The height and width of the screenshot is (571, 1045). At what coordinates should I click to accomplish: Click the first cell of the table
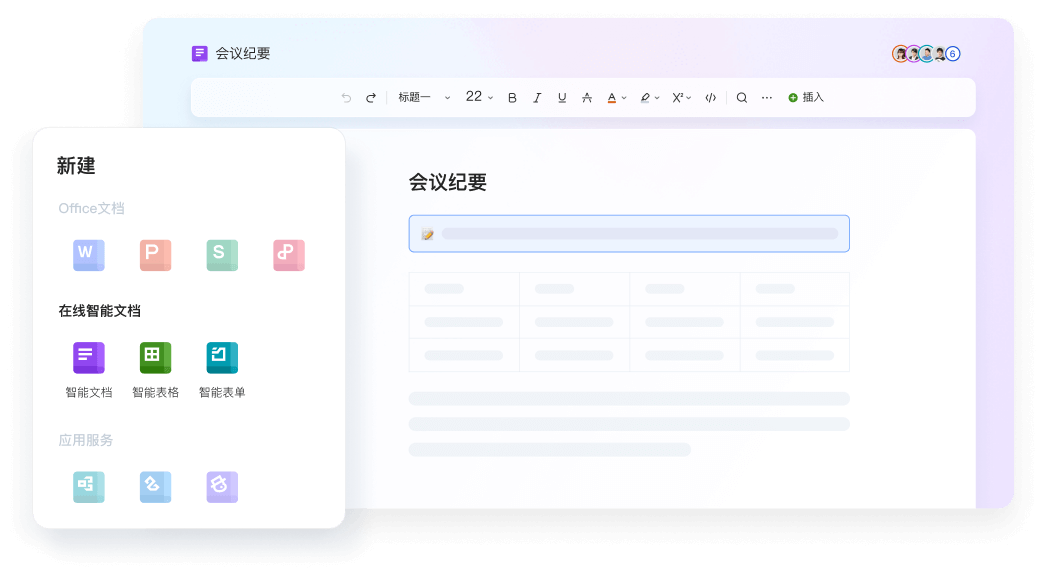464,289
